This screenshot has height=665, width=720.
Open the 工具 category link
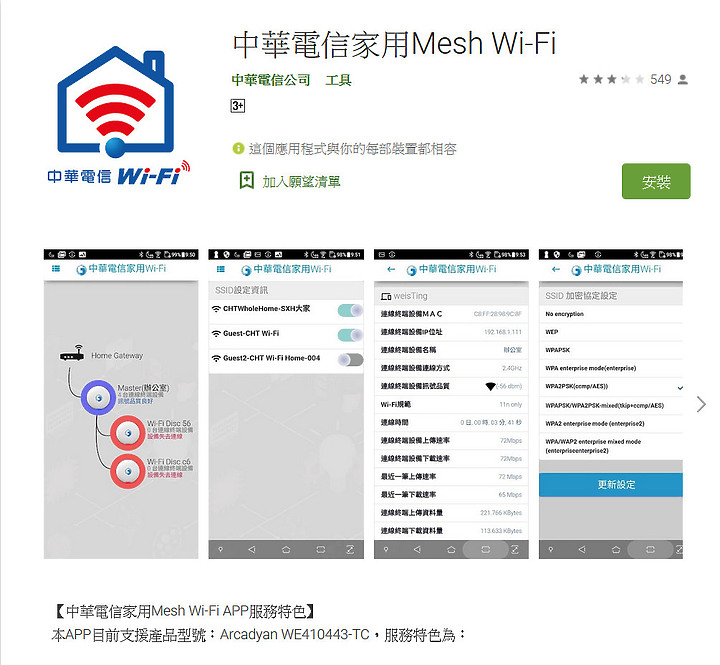(x=338, y=80)
